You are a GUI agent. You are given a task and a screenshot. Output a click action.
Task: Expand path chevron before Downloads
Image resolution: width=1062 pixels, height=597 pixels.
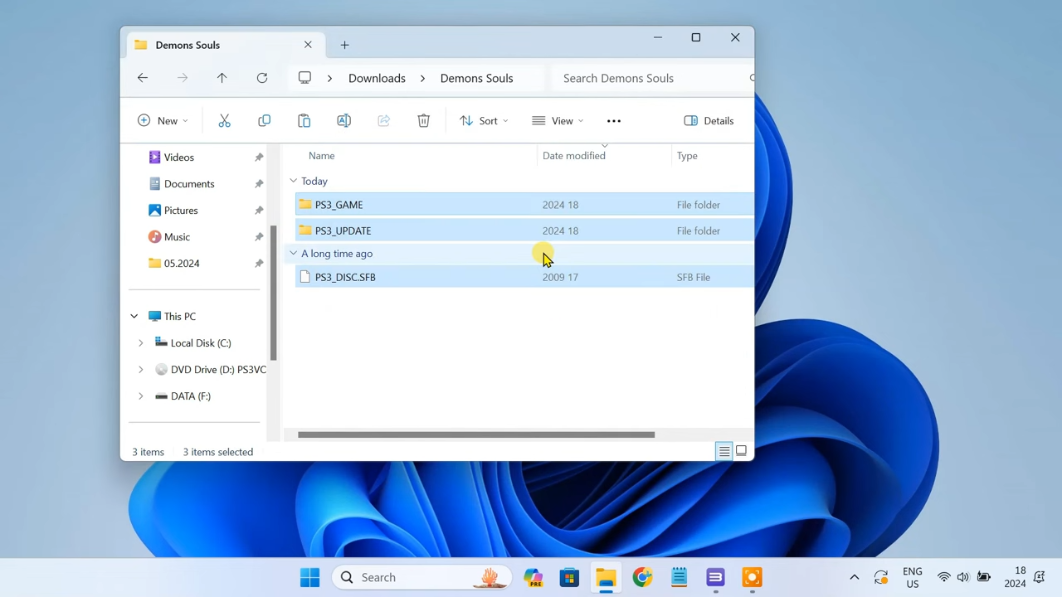[x=330, y=78]
